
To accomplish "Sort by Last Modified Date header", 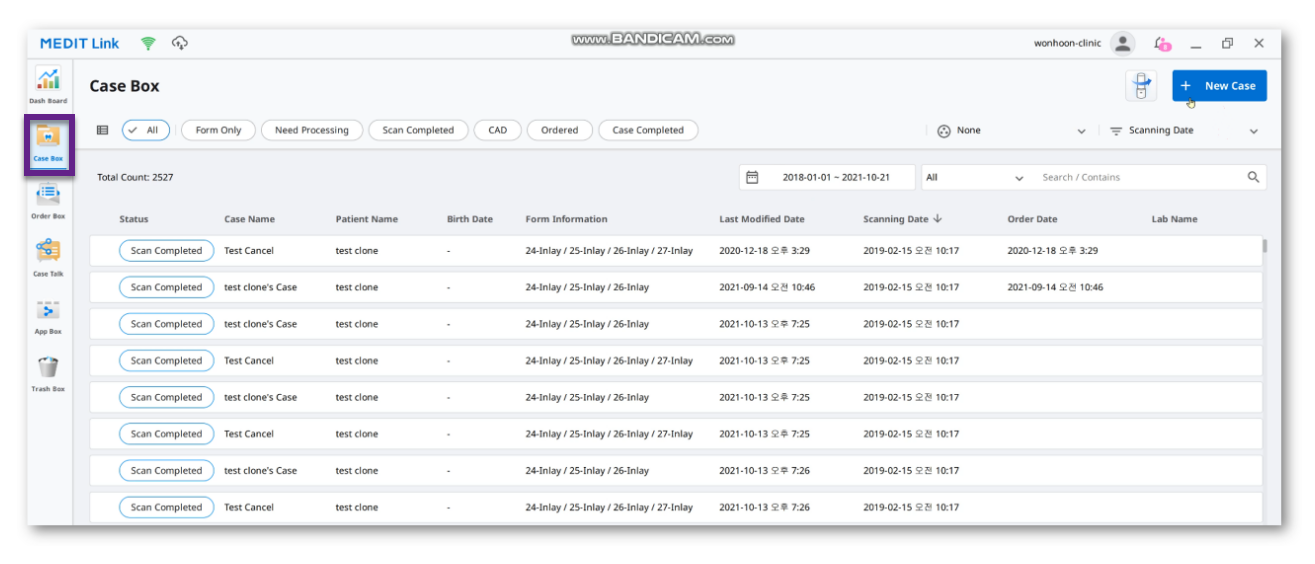I will point(762,219).
